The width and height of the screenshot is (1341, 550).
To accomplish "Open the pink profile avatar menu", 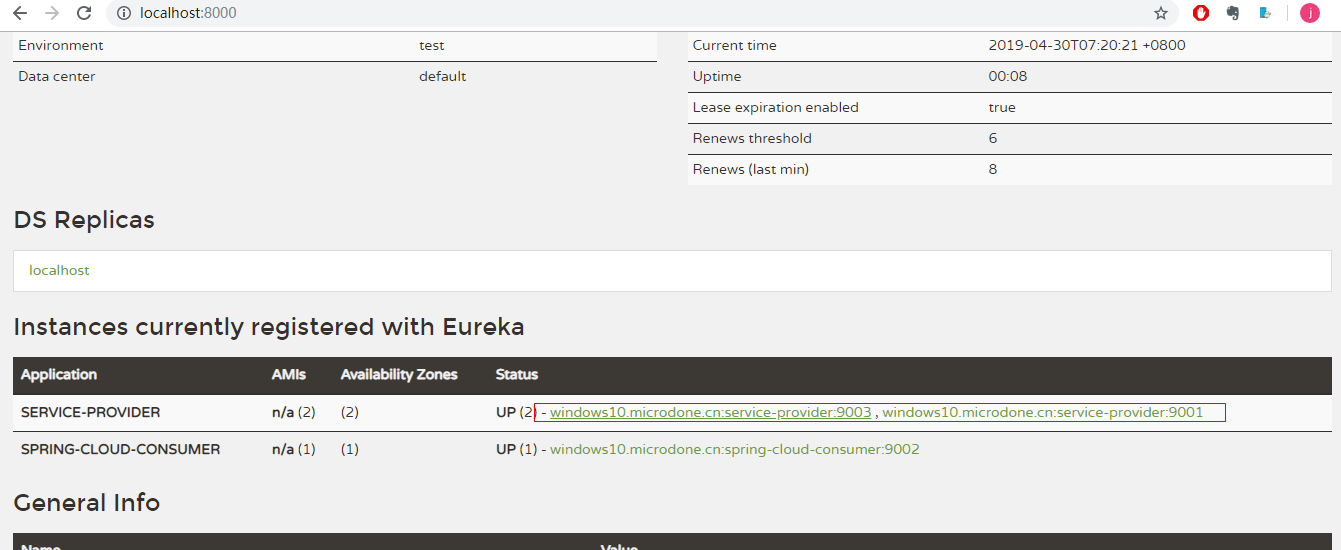I will coord(1310,13).
